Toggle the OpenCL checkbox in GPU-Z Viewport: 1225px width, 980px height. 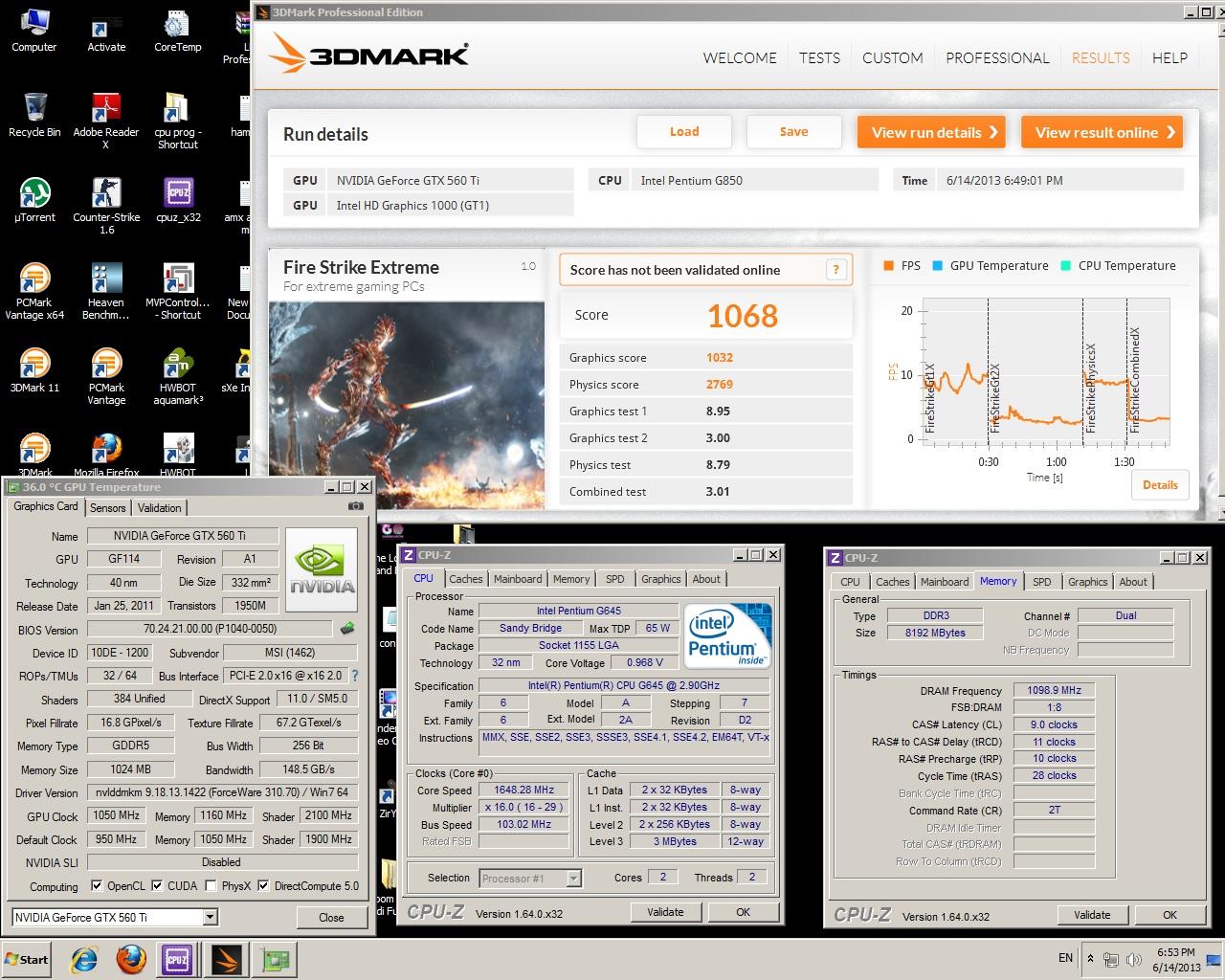tap(96, 885)
